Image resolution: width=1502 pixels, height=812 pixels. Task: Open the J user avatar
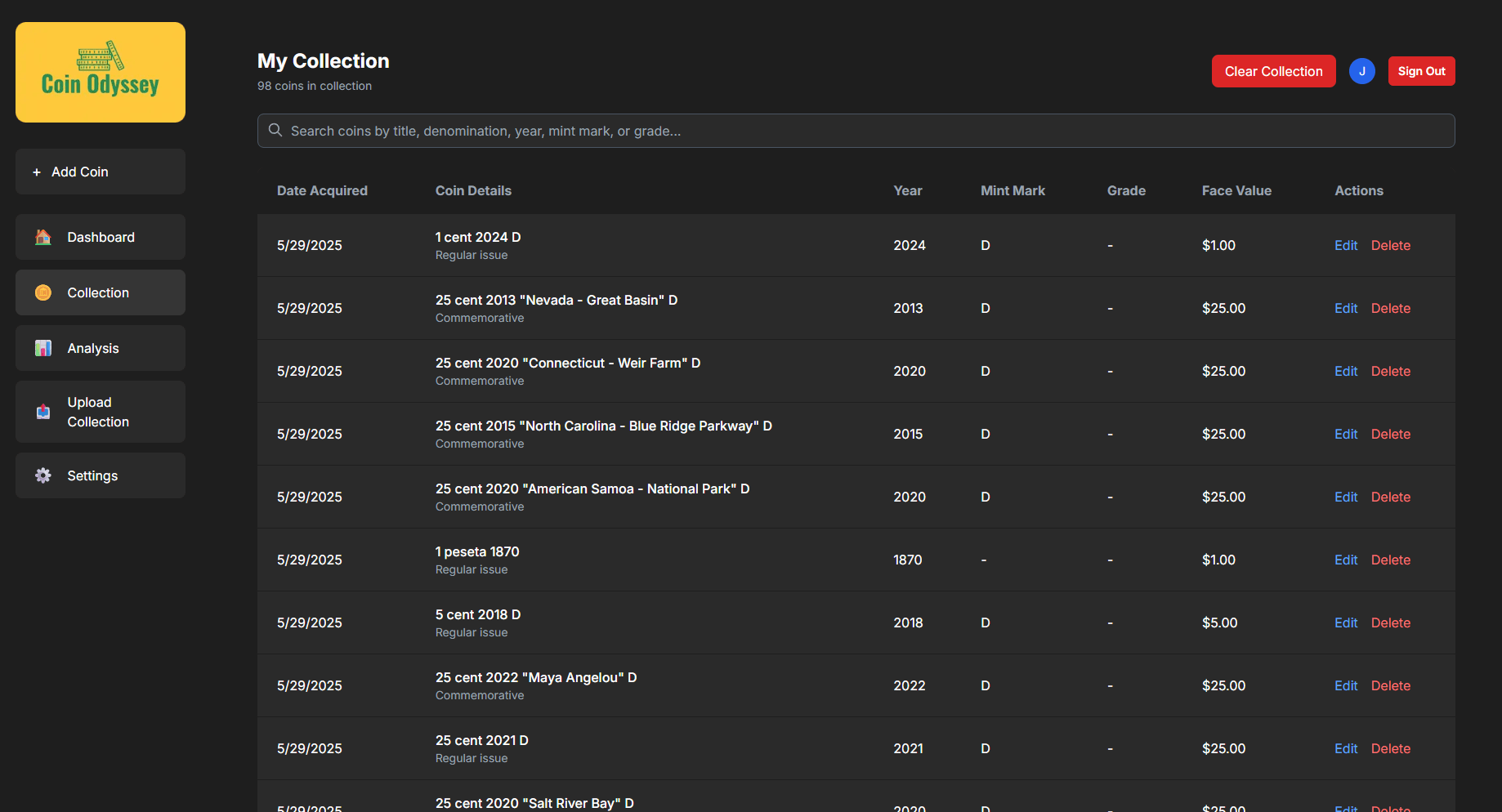(1362, 71)
